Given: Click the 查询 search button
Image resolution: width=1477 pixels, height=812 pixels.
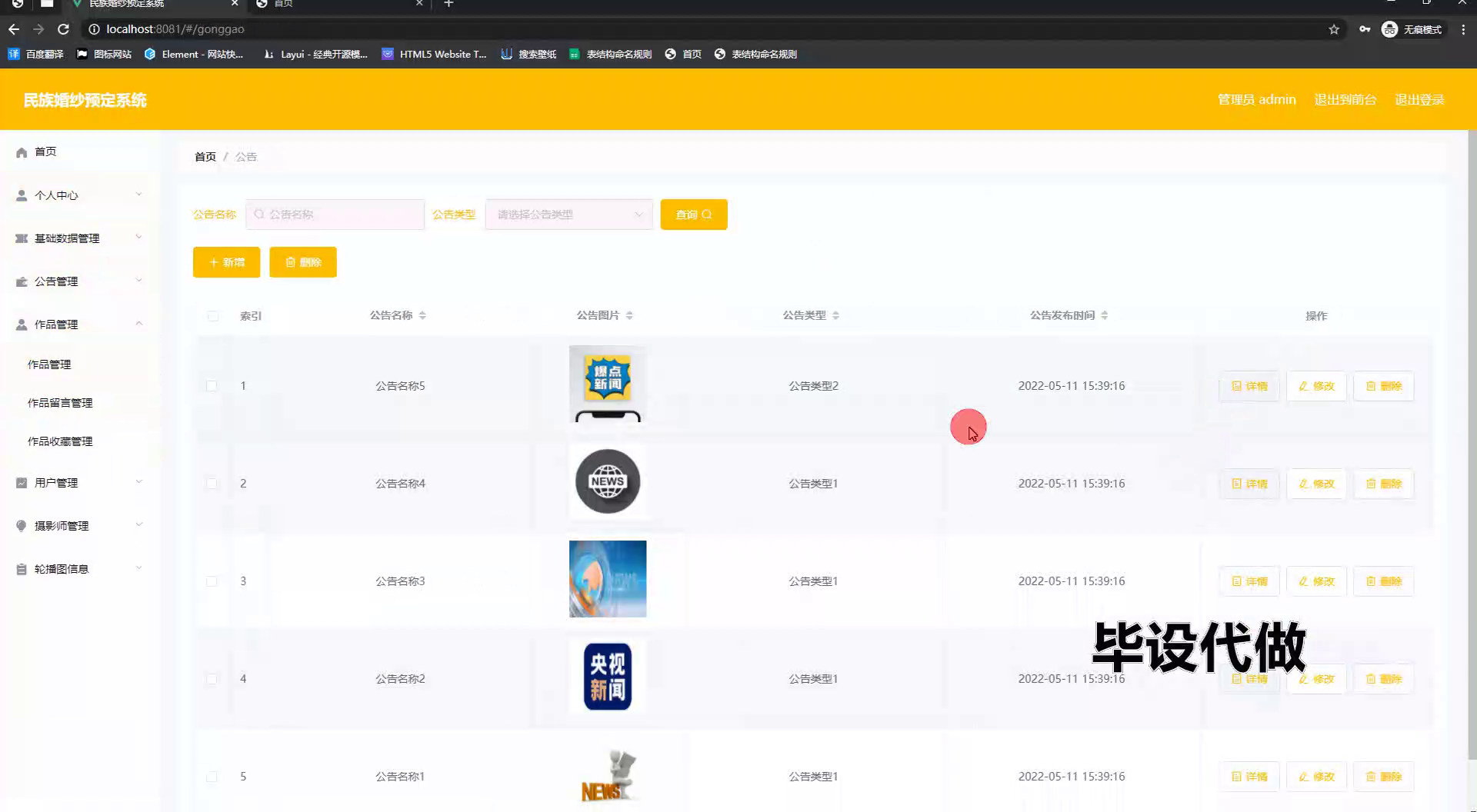Looking at the screenshot, I should 694,215.
